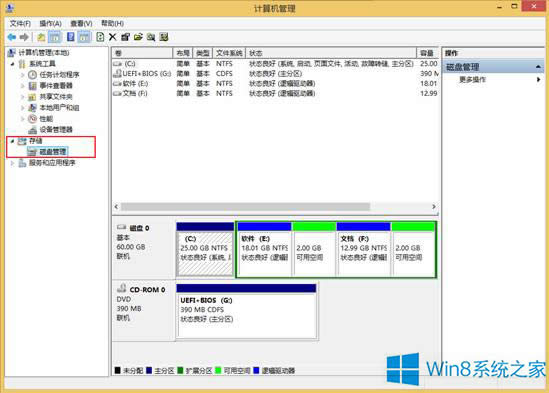Select 磁盘管理 in the tree

53,151
